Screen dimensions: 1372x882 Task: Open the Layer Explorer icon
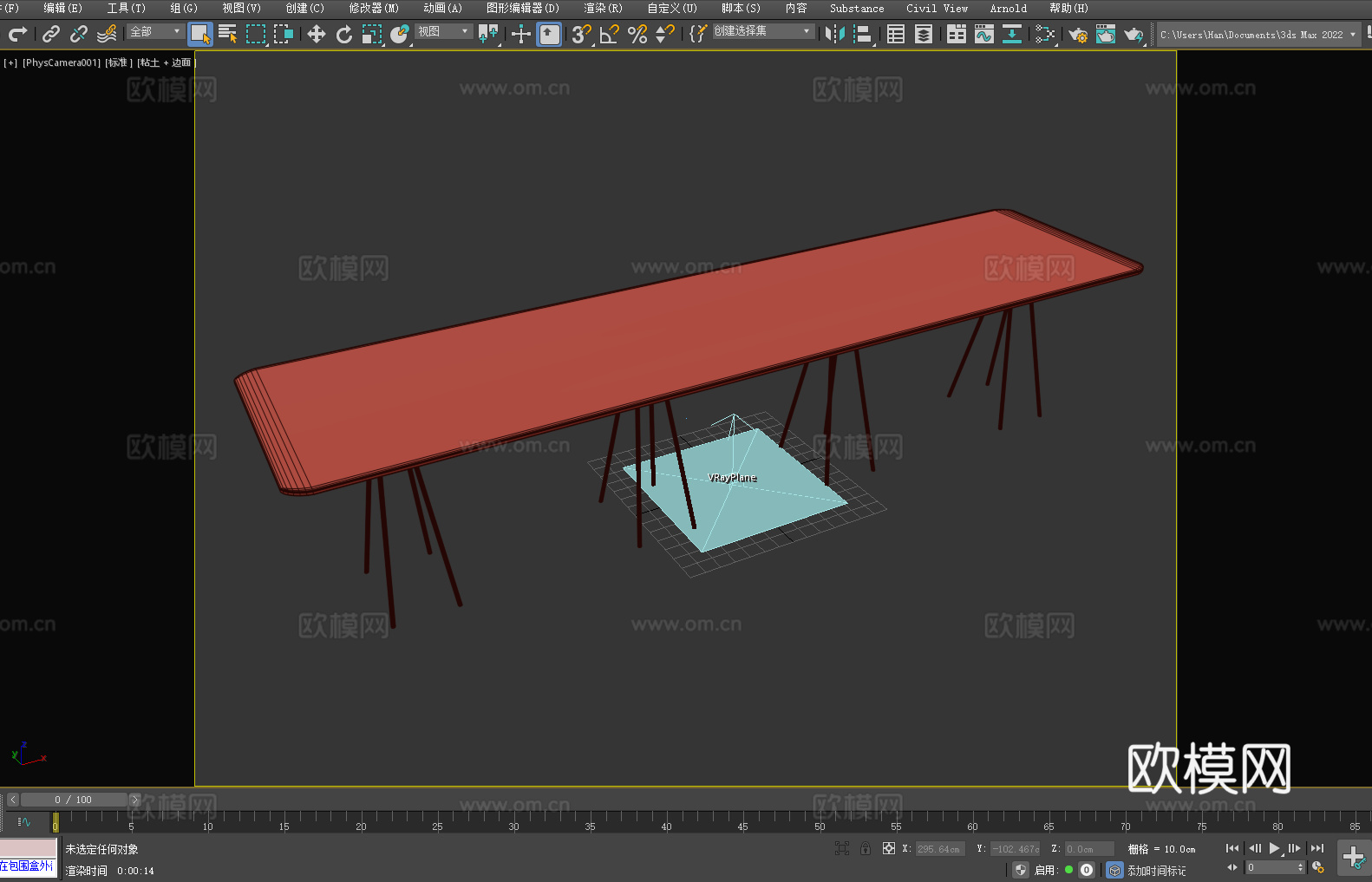924,34
